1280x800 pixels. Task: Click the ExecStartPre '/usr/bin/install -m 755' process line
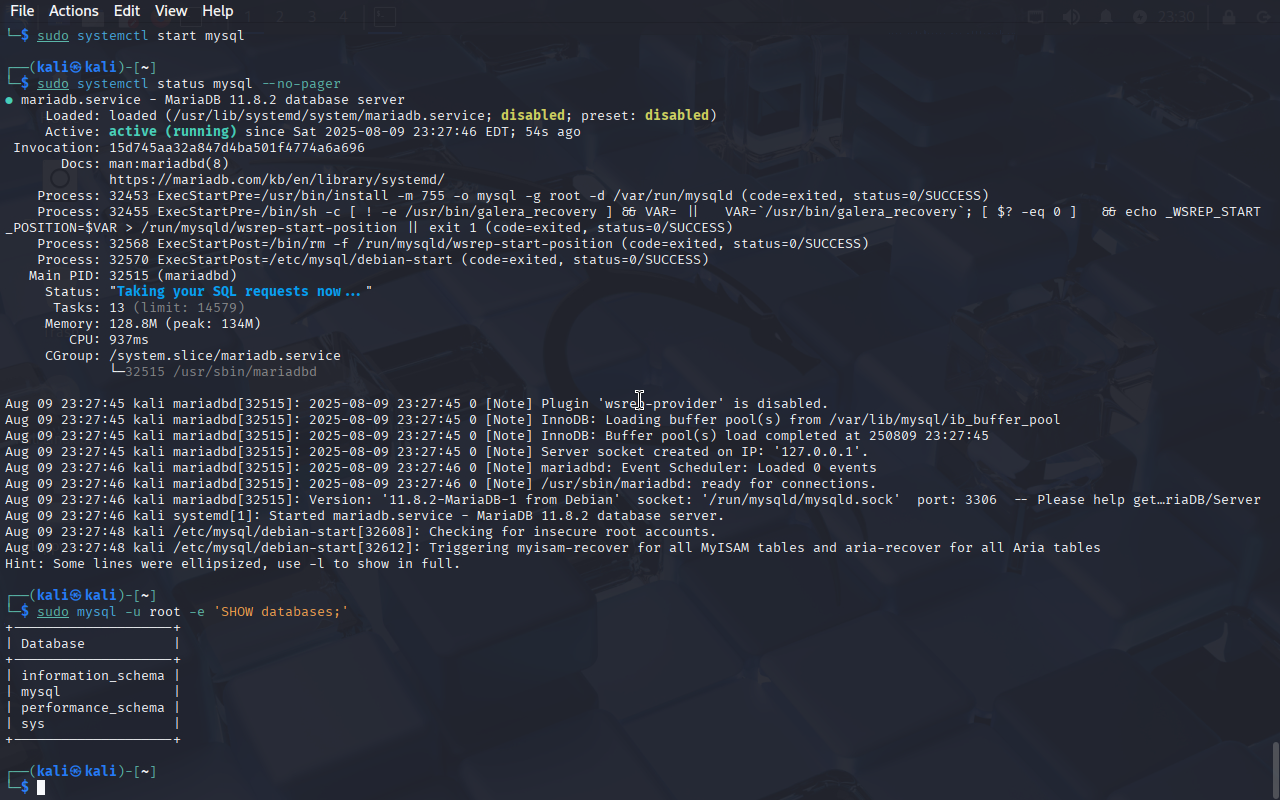click(513, 196)
